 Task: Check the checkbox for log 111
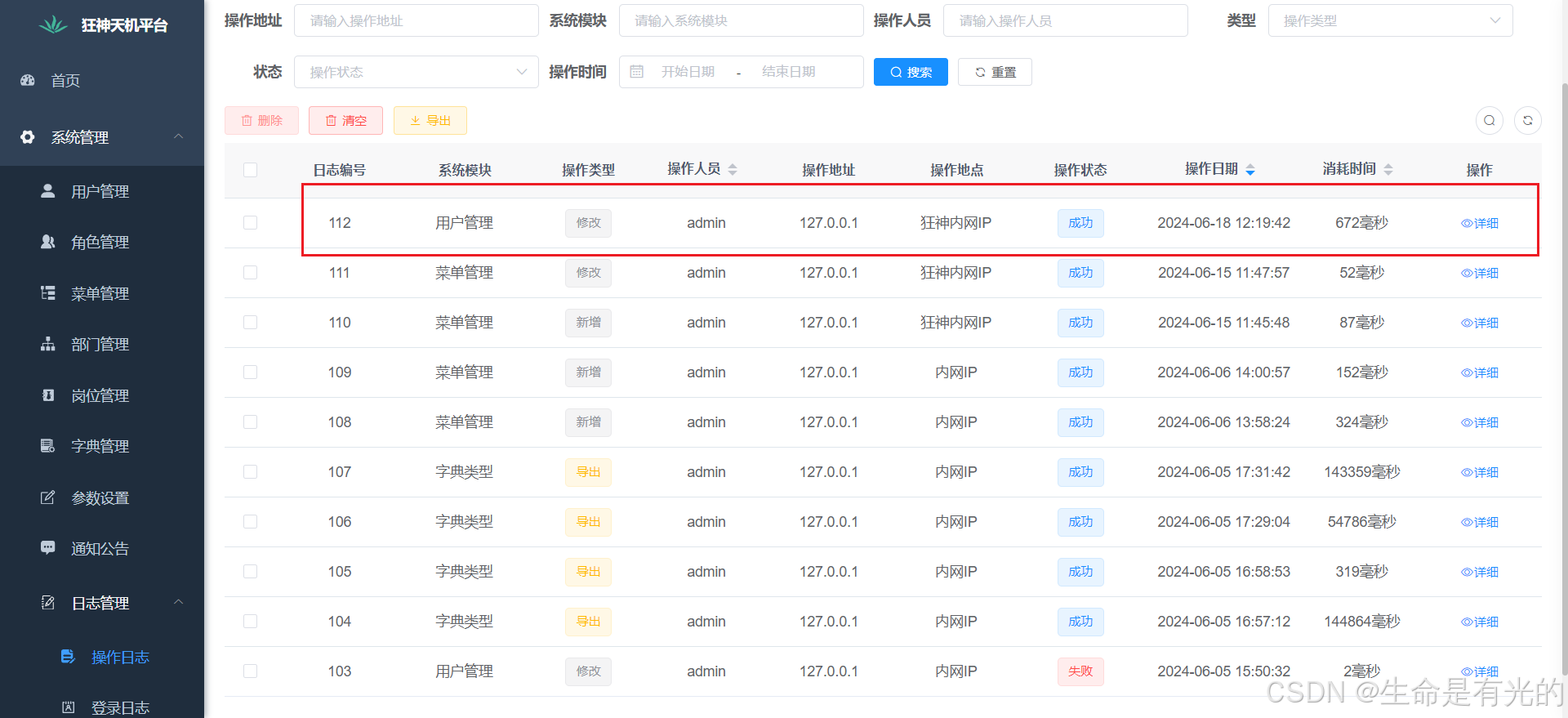click(x=251, y=273)
